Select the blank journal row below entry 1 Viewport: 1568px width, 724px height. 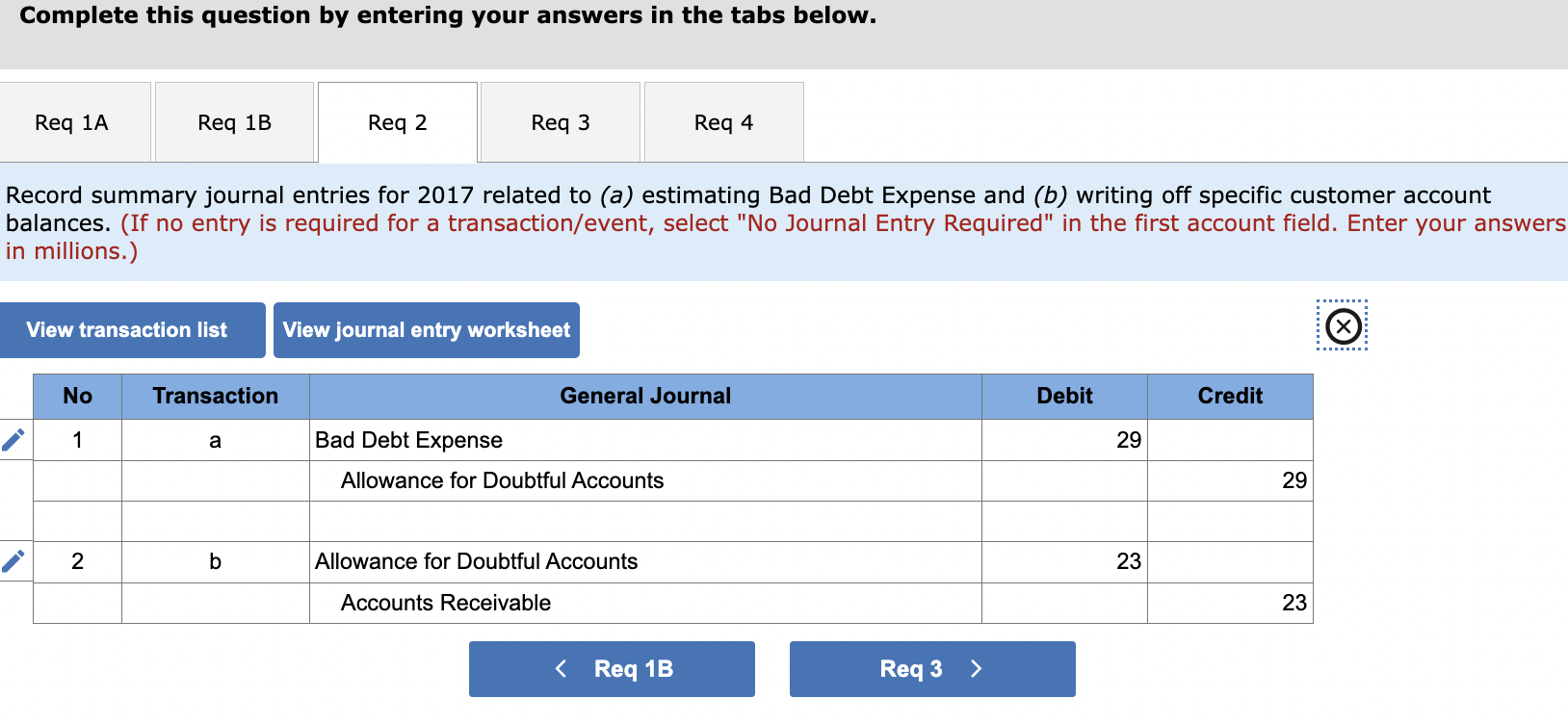[x=643, y=521]
